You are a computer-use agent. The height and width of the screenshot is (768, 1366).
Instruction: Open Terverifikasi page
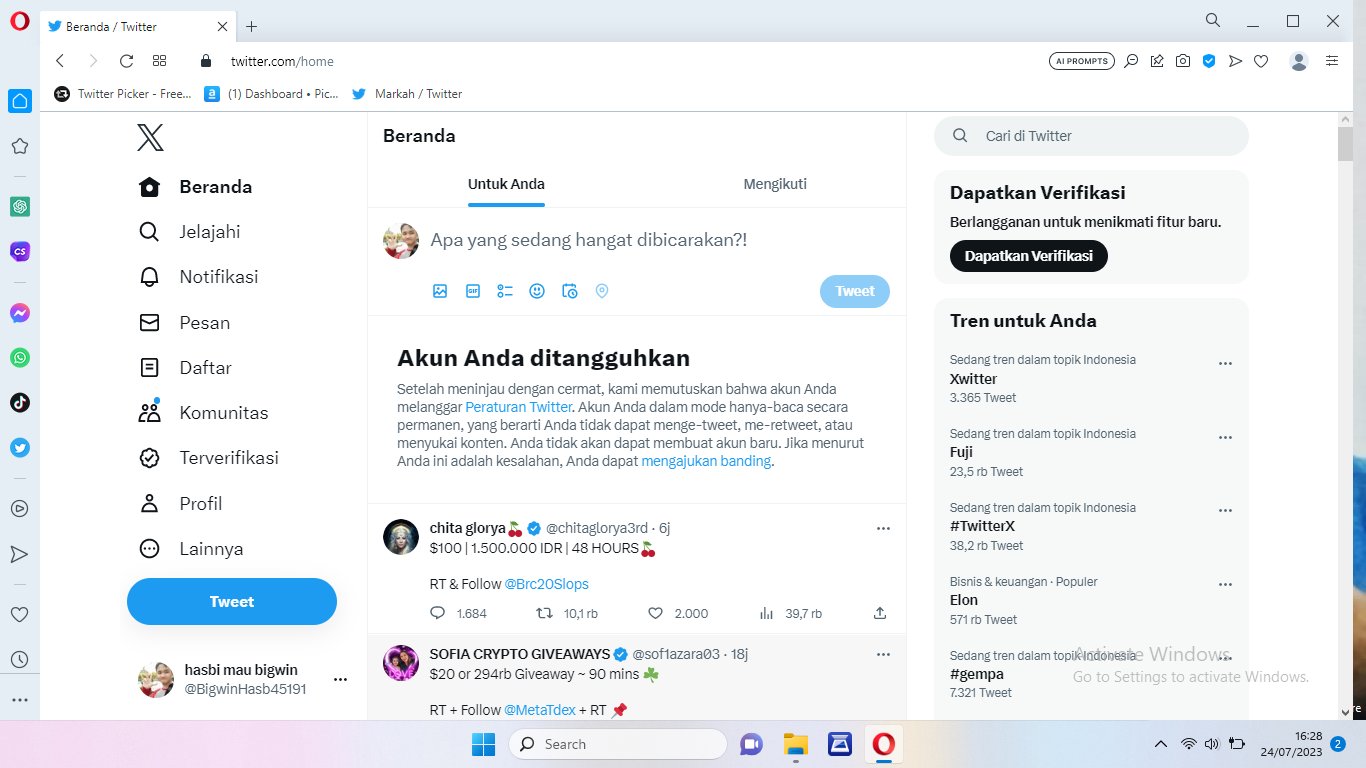coord(208,458)
